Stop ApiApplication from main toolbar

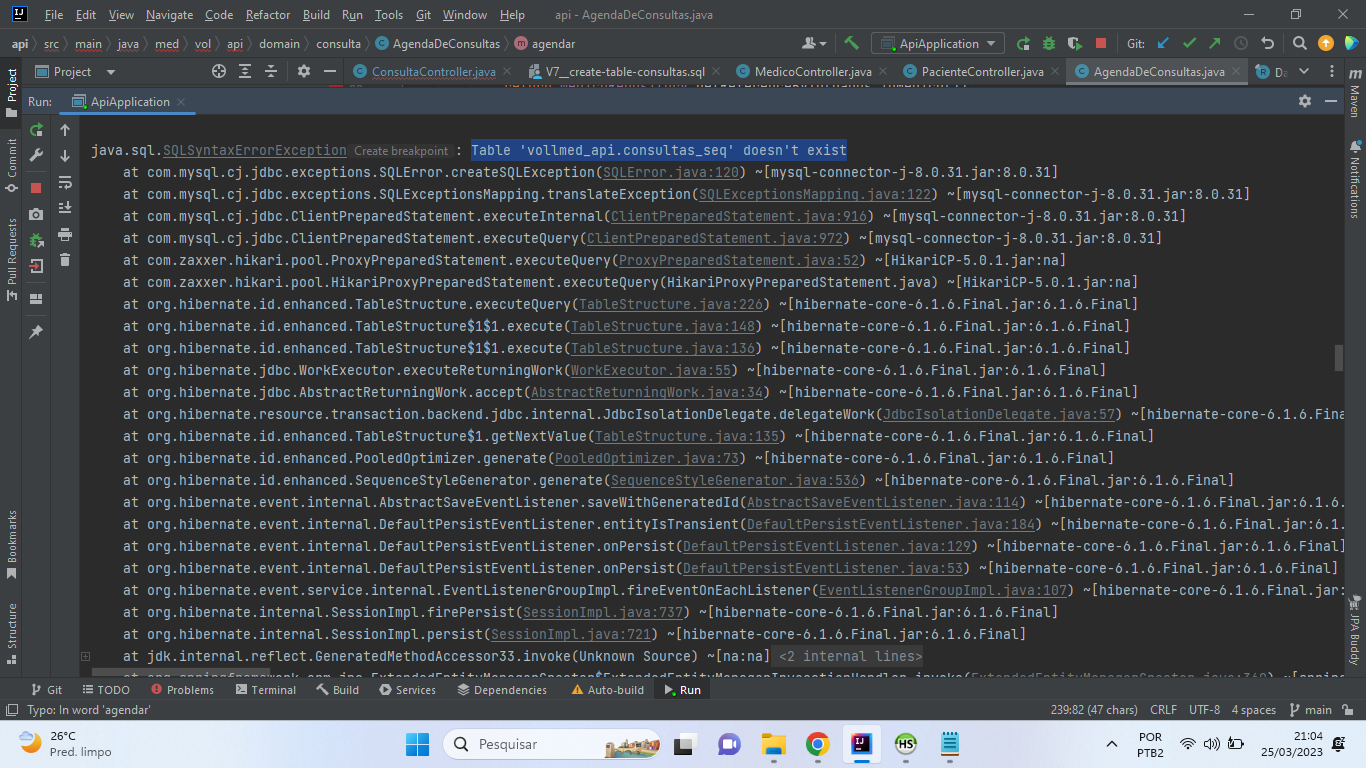[x=1101, y=43]
